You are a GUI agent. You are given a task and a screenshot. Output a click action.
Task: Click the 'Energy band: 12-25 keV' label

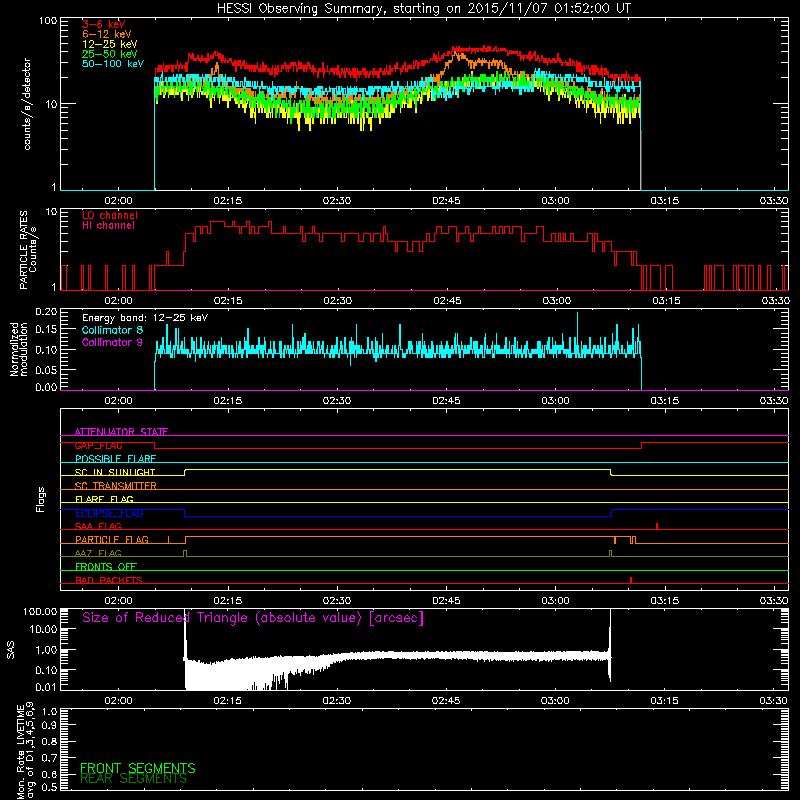click(x=145, y=318)
